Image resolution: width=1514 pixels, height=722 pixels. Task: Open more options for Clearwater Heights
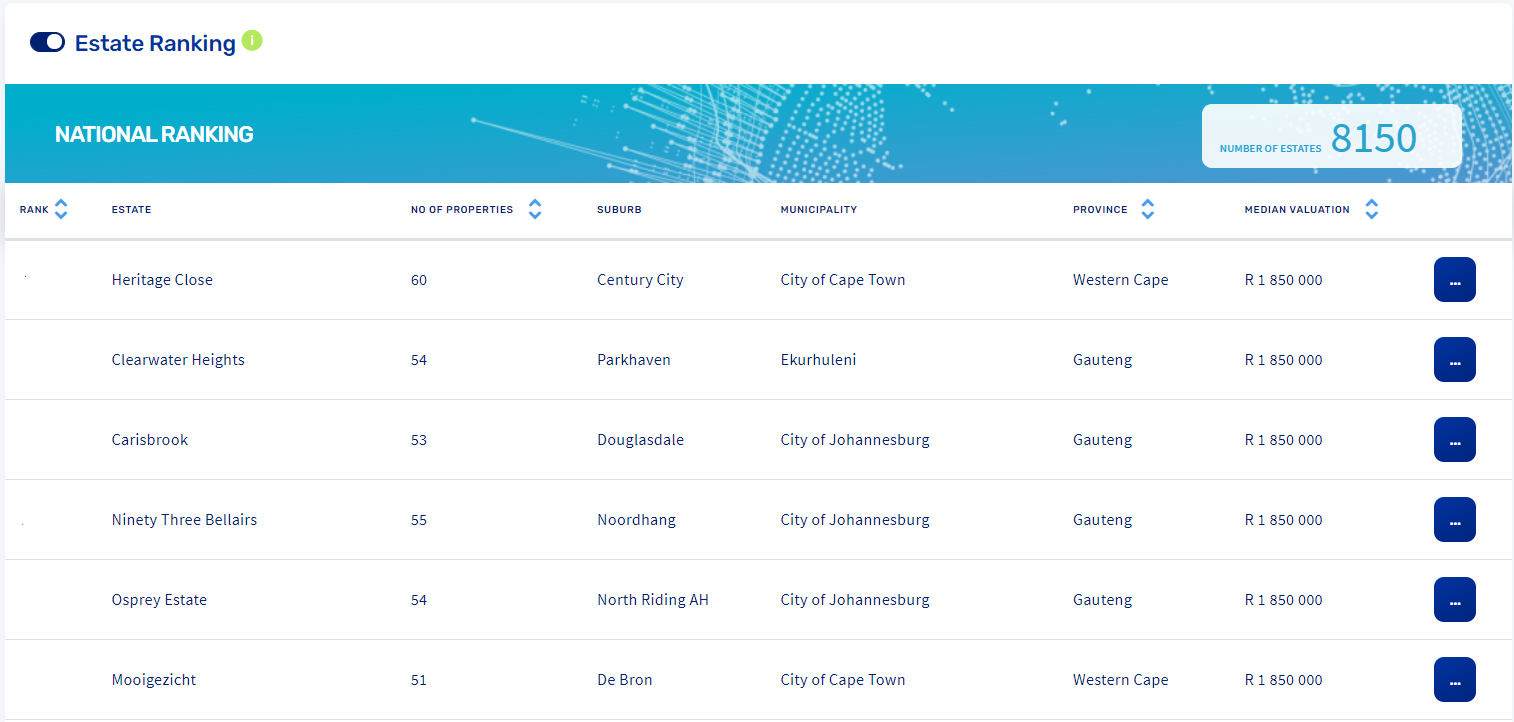tap(1454, 360)
